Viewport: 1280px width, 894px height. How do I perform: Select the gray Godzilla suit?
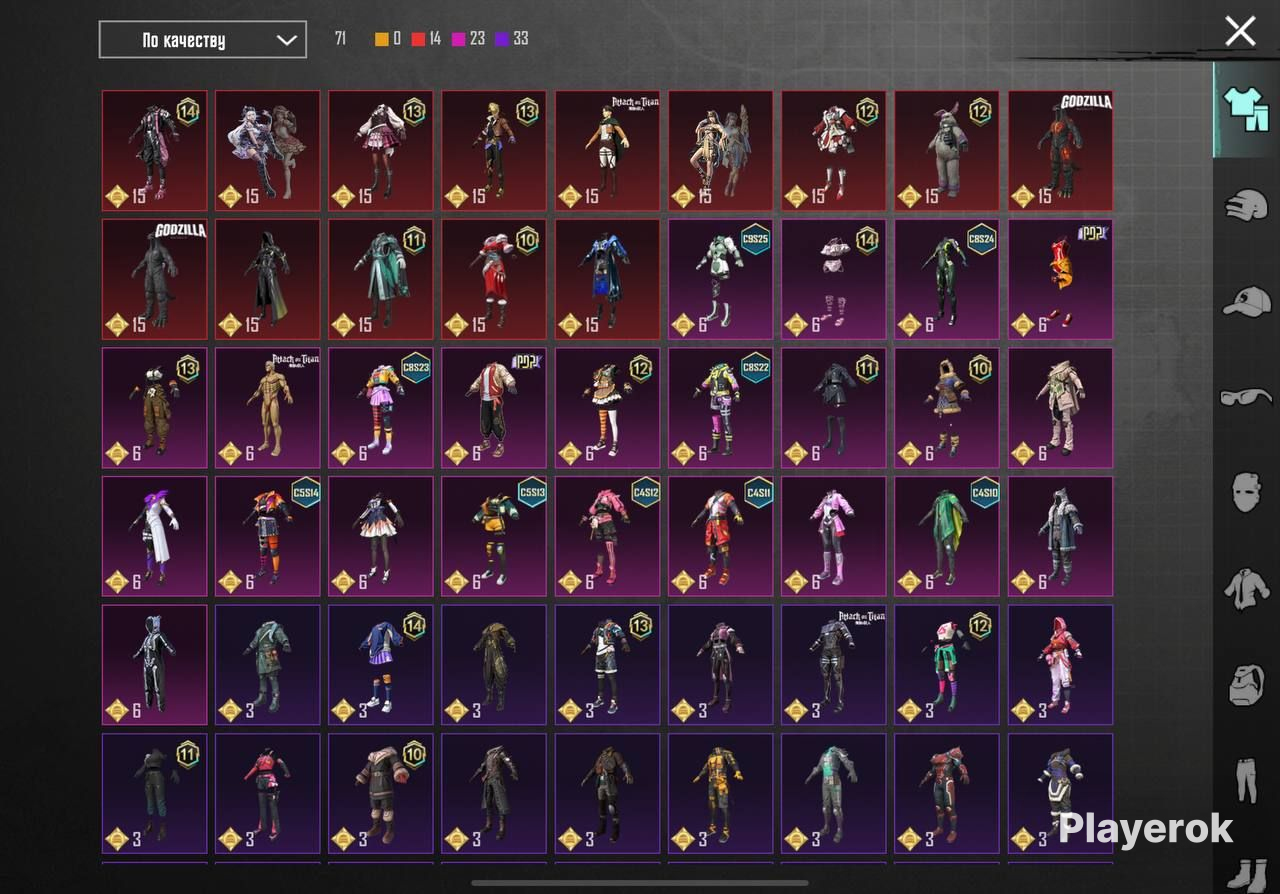pyautogui.click(x=155, y=280)
